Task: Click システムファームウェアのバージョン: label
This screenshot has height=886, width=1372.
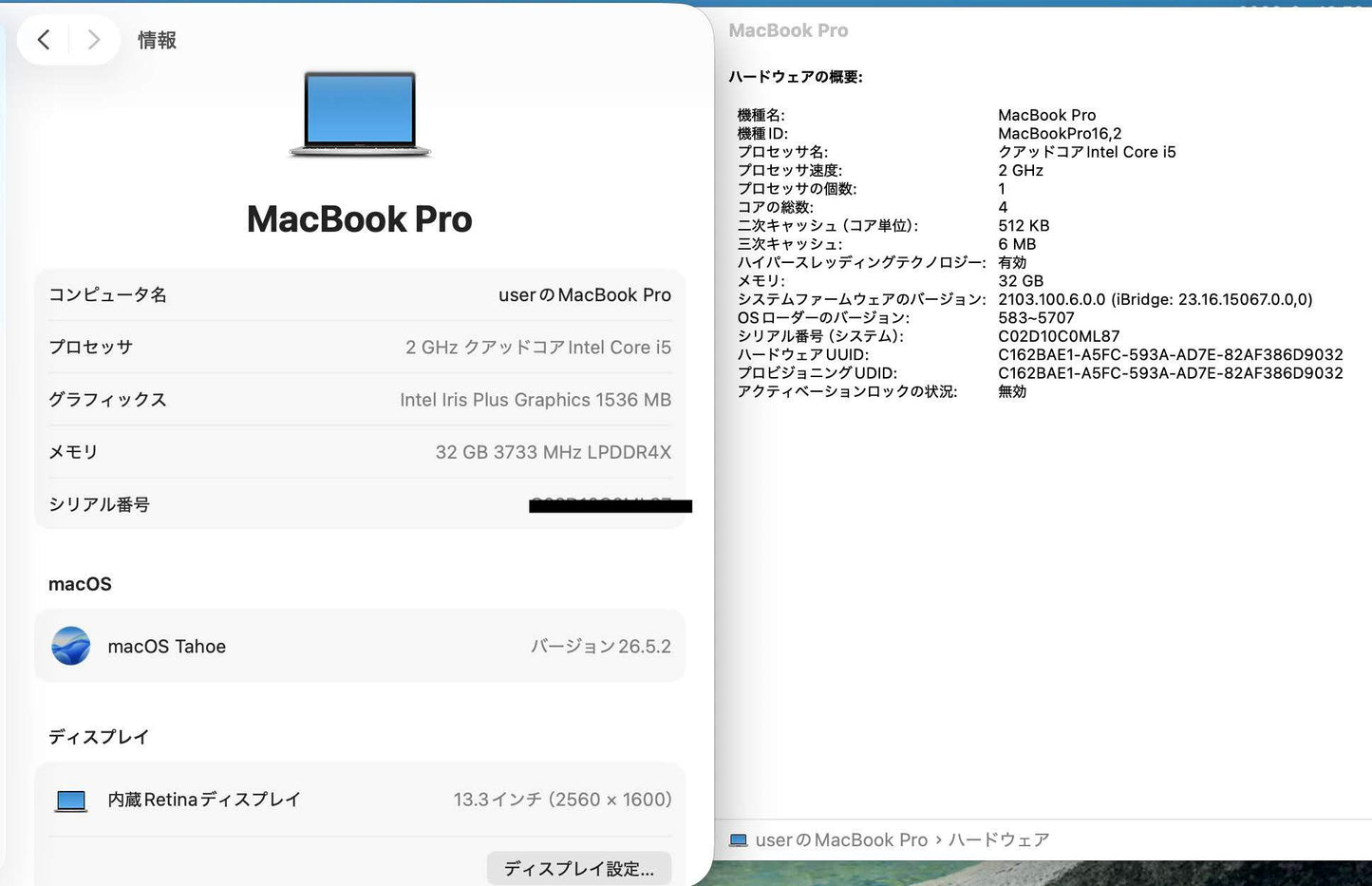Action: [x=862, y=299]
